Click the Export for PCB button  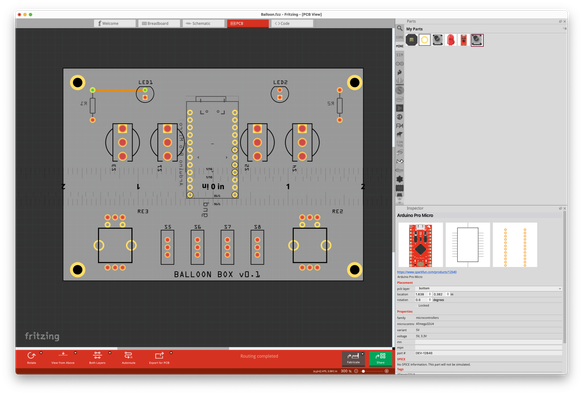pos(159,357)
